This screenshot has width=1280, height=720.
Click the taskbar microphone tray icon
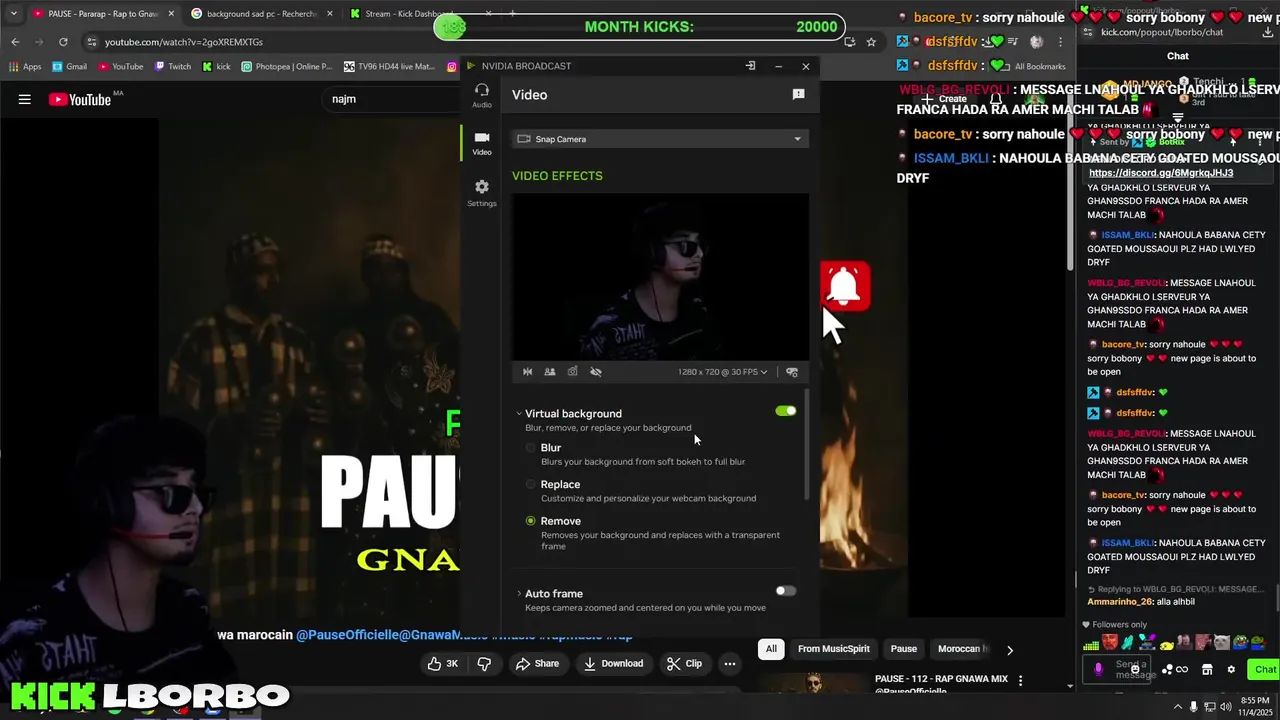click(x=1195, y=706)
